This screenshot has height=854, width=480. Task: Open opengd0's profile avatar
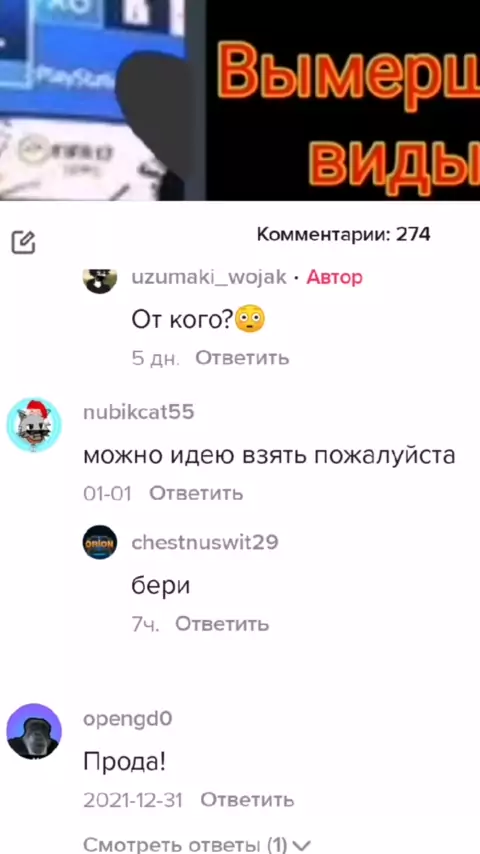(34, 731)
